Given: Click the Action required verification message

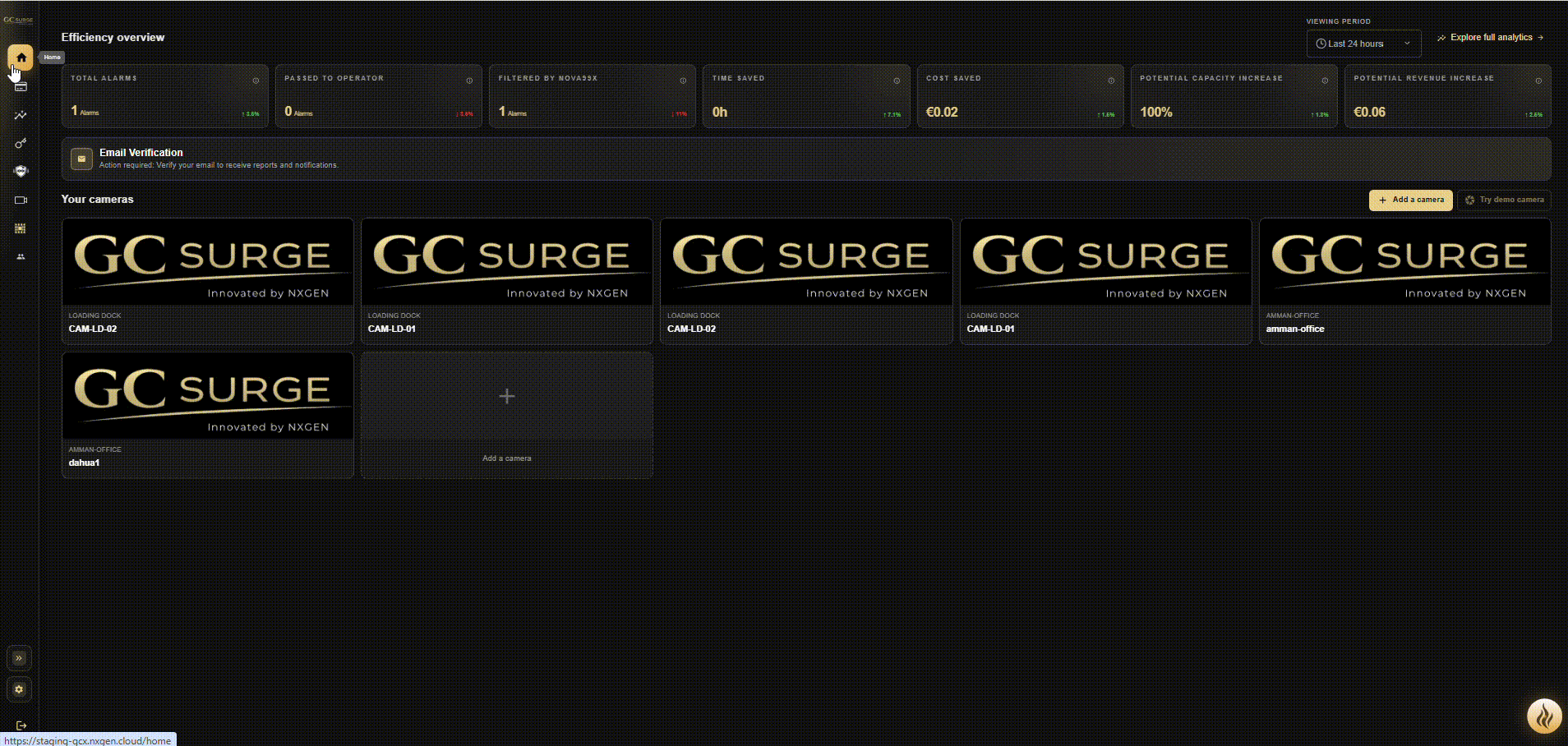Looking at the screenshot, I should [x=219, y=165].
